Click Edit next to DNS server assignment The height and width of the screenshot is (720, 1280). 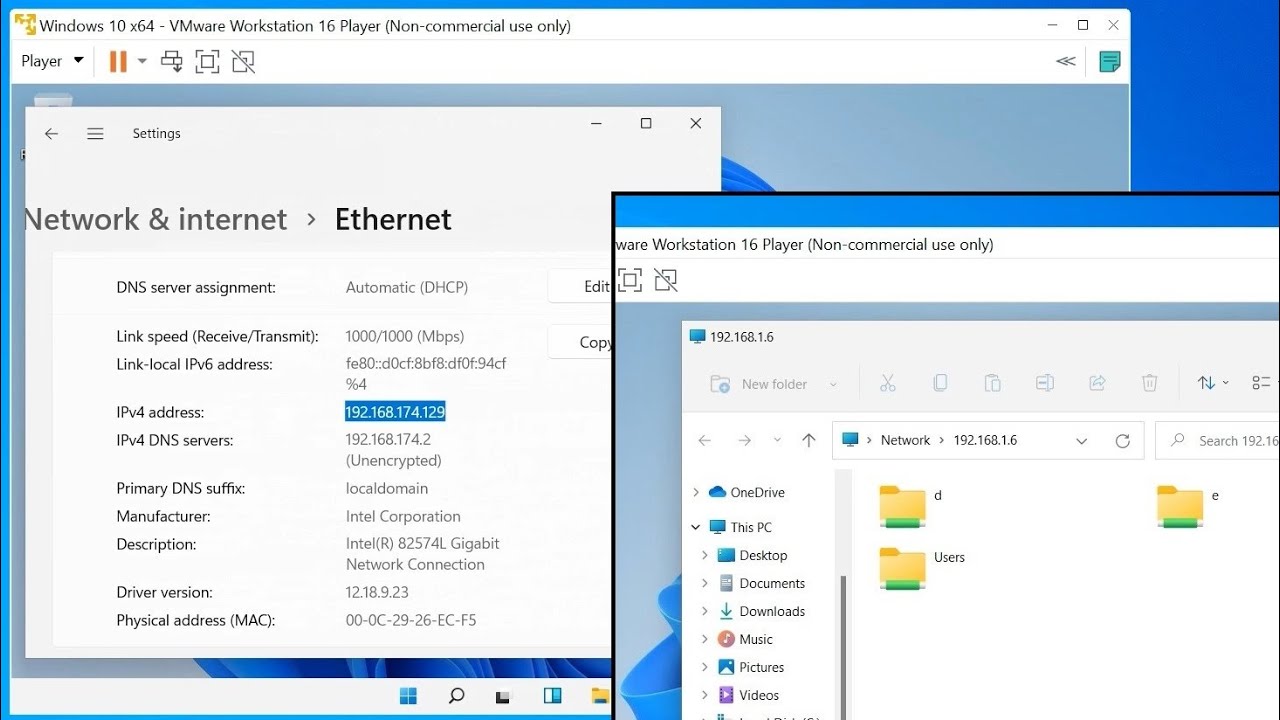click(x=581, y=286)
